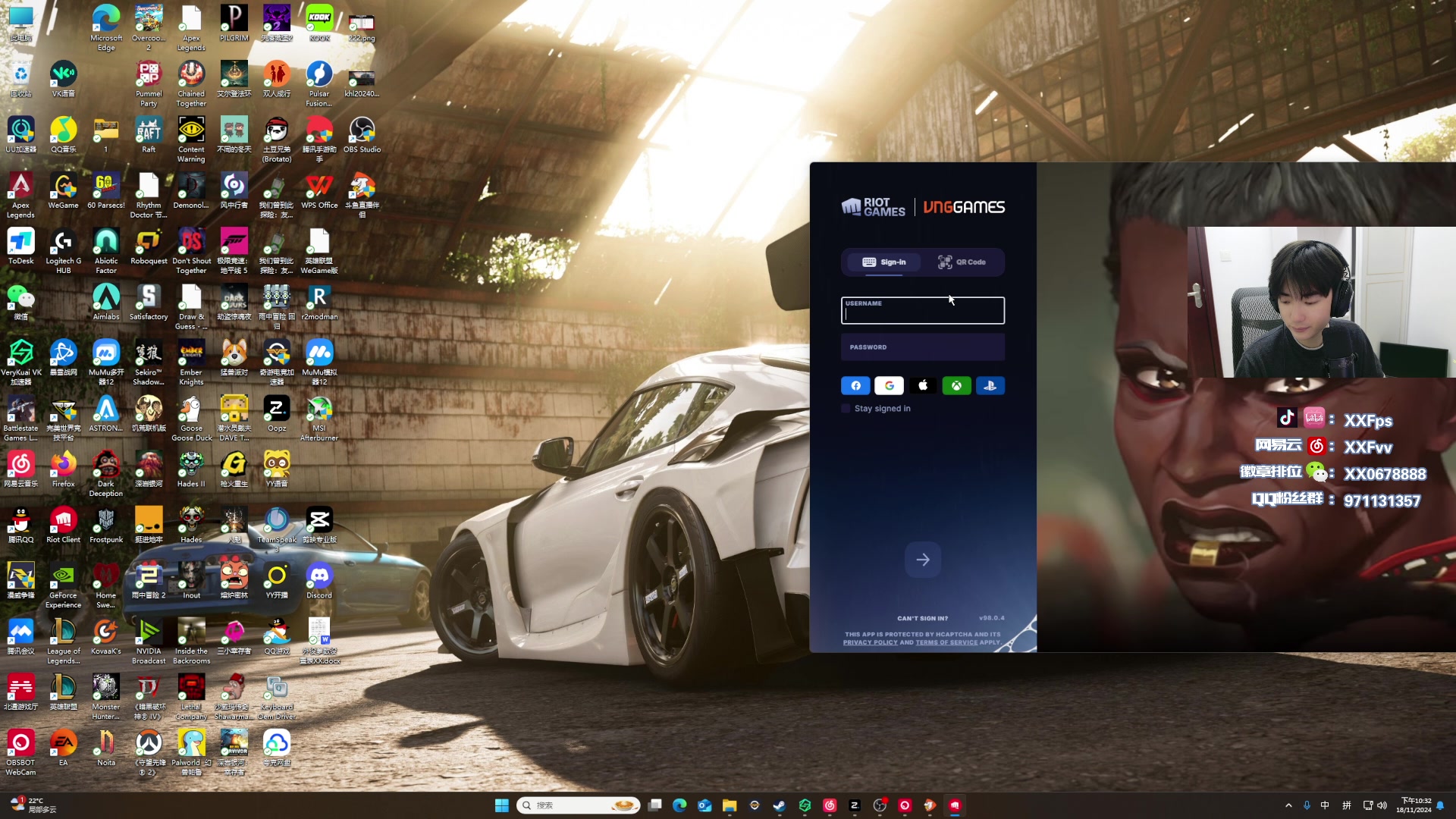The width and height of the screenshot is (1456, 819).
Task: Select the KovaaK's desktop icon
Action: pyautogui.click(x=106, y=636)
